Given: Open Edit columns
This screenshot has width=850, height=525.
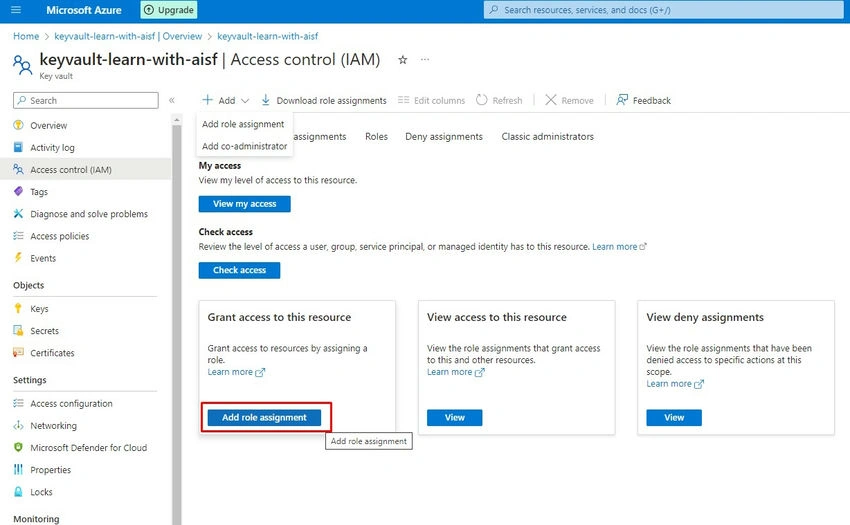Looking at the screenshot, I should pyautogui.click(x=432, y=100).
